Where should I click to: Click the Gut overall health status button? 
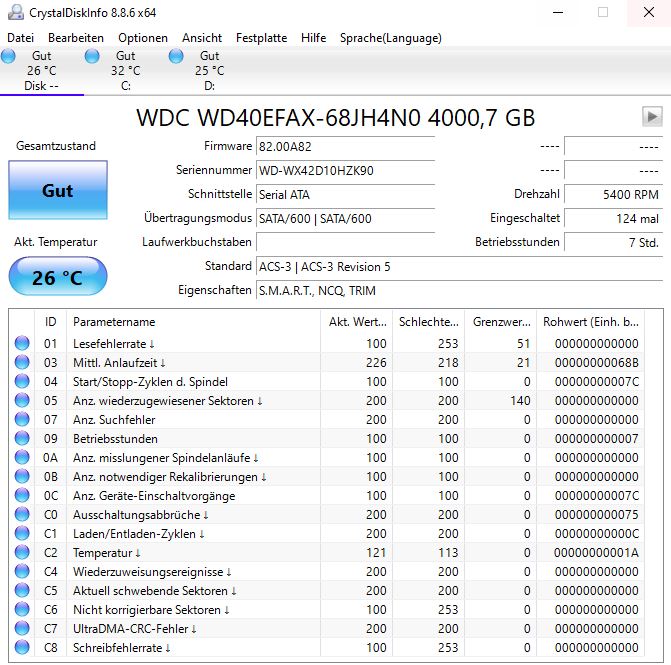(x=58, y=190)
